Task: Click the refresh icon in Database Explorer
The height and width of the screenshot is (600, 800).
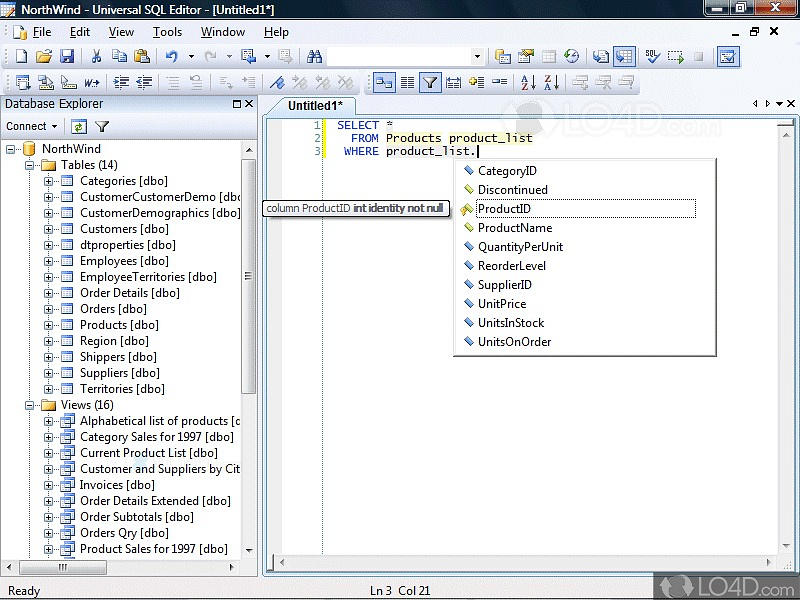Action: point(78,127)
